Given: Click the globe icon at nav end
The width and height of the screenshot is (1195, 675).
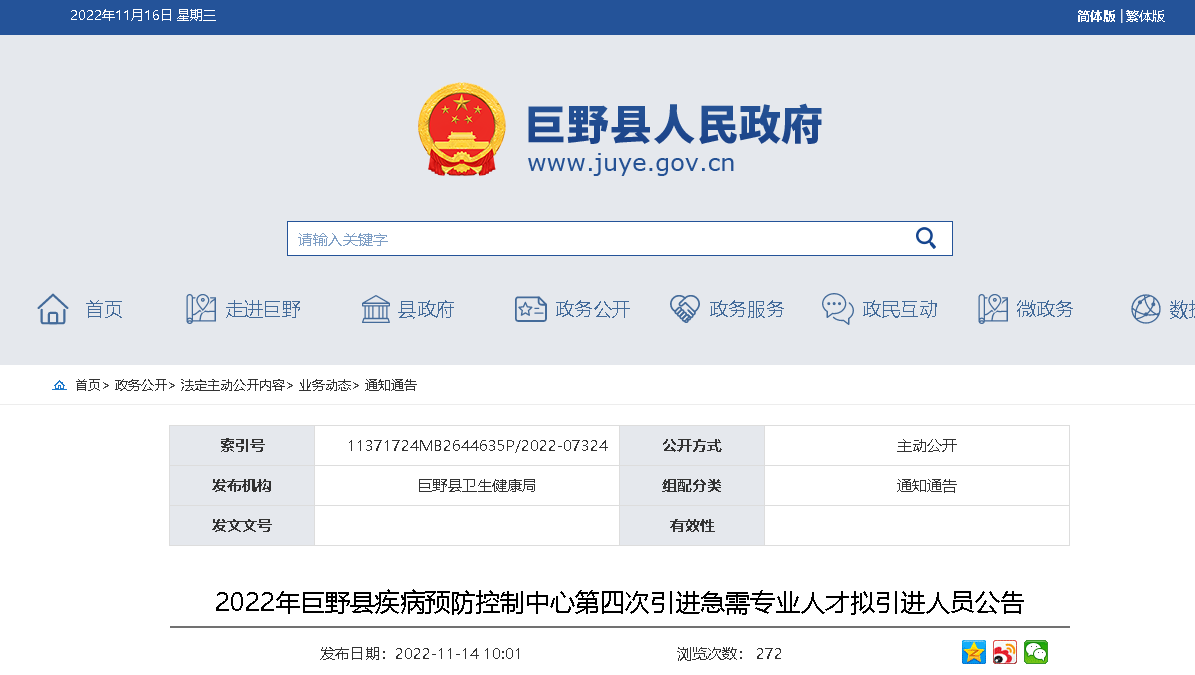Looking at the screenshot, I should tap(1145, 309).
